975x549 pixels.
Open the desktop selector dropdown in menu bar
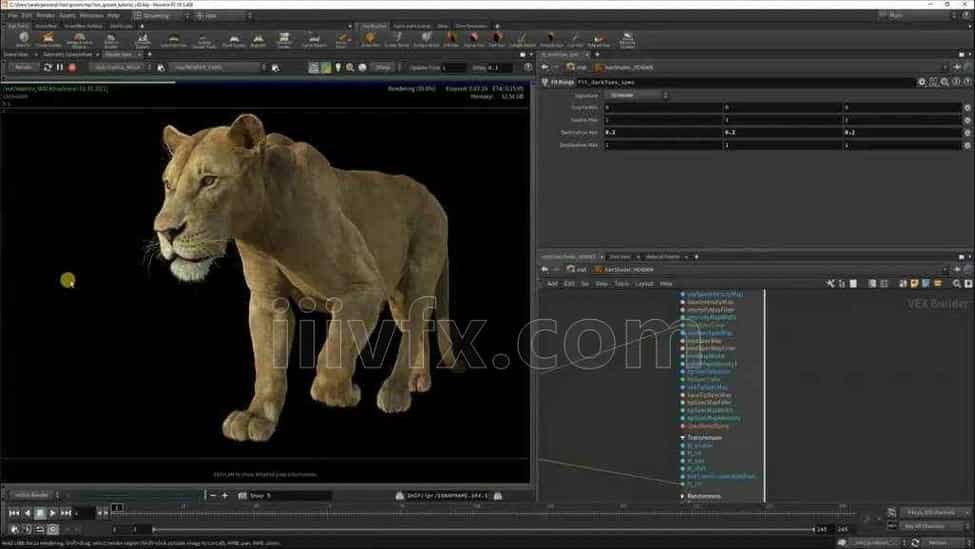(160, 16)
